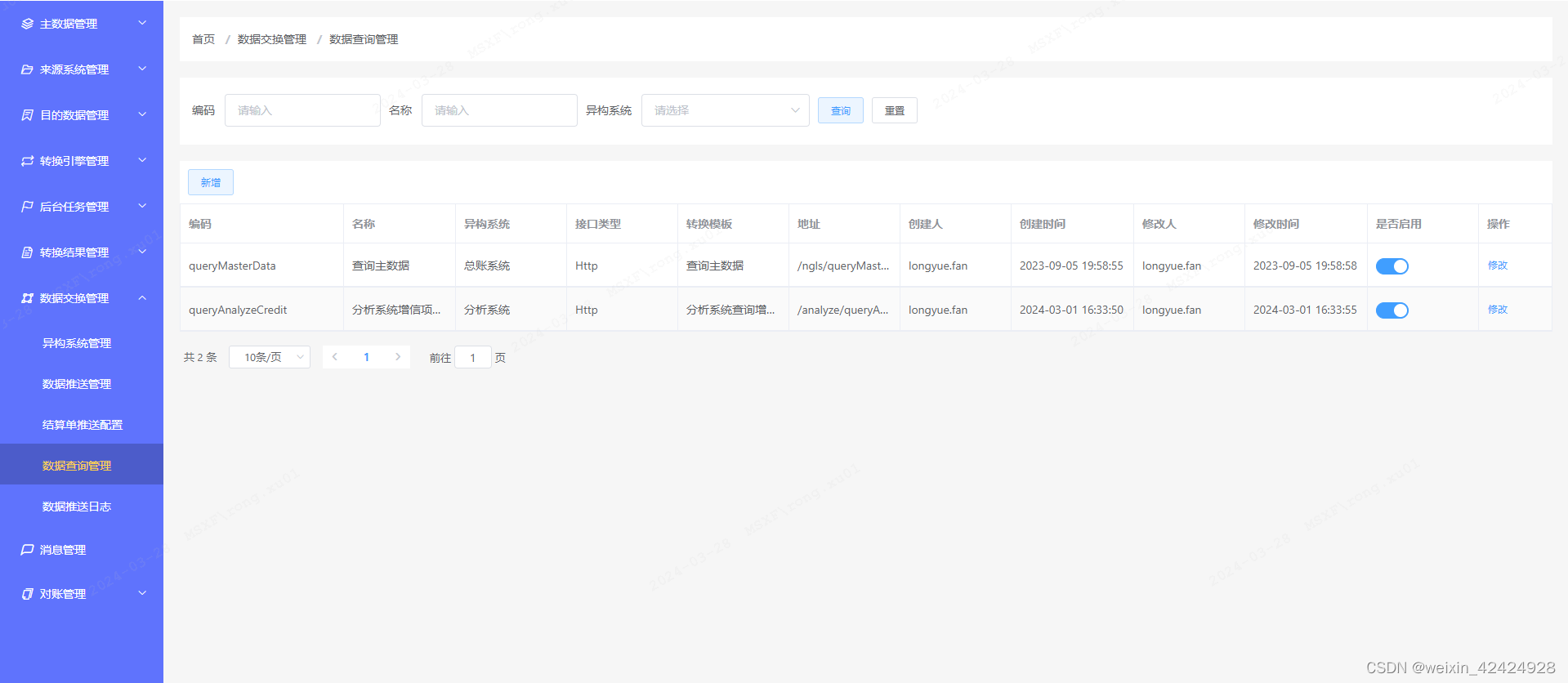Click the 重置 reset button
Screen dimensions: 1568x683
(x=895, y=110)
